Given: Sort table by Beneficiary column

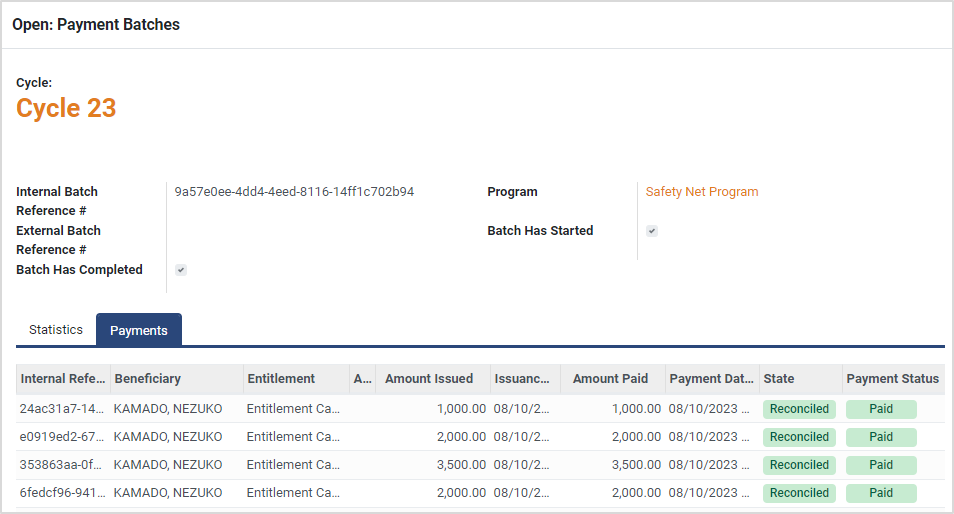Looking at the screenshot, I should click(x=148, y=379).
